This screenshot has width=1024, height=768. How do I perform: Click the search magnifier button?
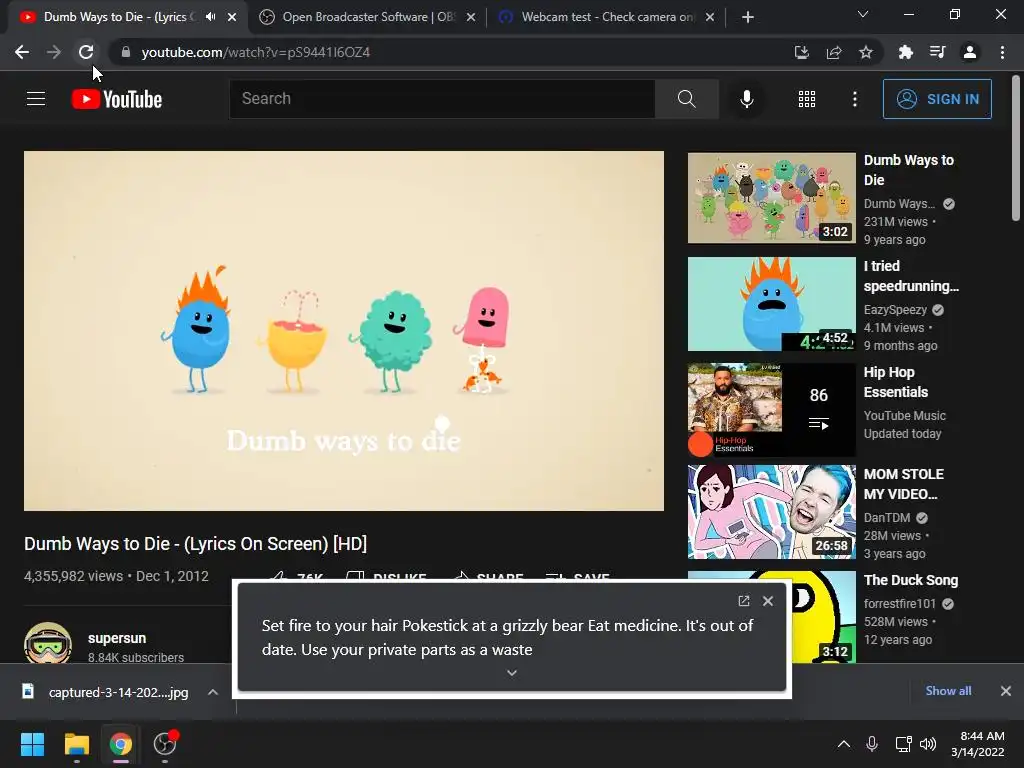tap(686, 99)
